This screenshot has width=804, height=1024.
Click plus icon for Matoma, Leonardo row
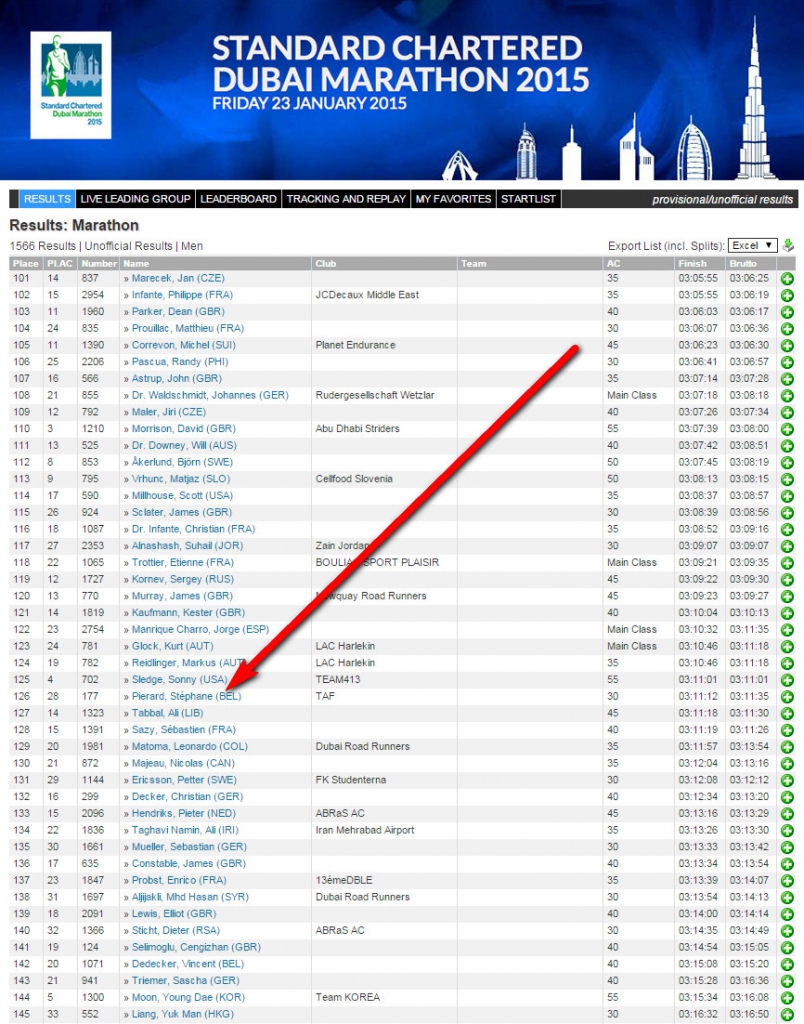tap(787, 747)
